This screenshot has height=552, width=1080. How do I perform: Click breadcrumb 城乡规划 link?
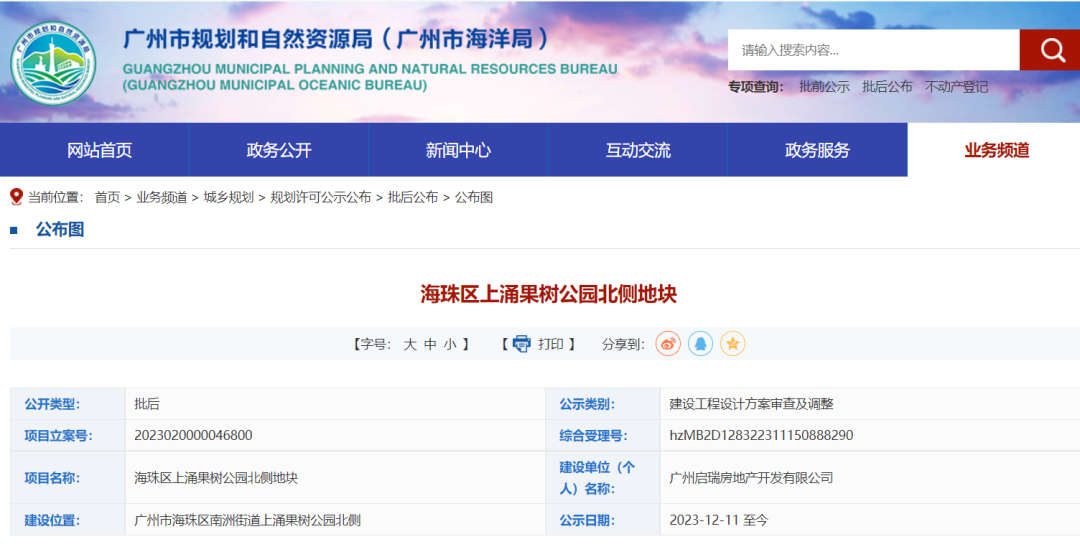point(229,197)
